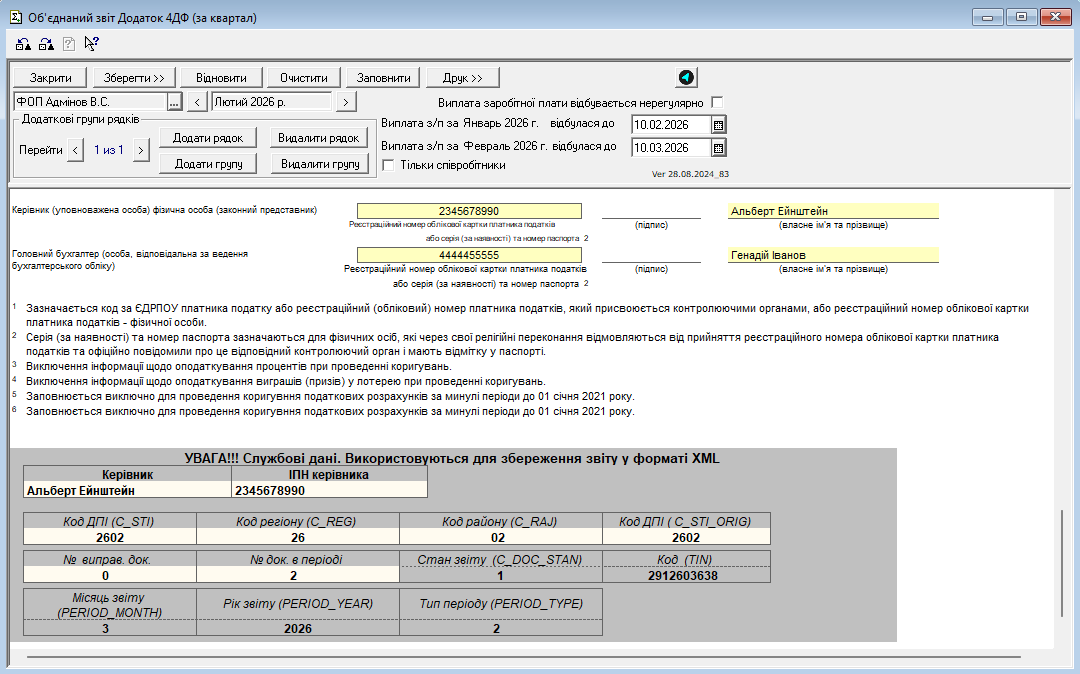The height and width of the screenshot is (674, 1080).
Task: Click the manager tax number field 2345678990
Action: [469, 211]
